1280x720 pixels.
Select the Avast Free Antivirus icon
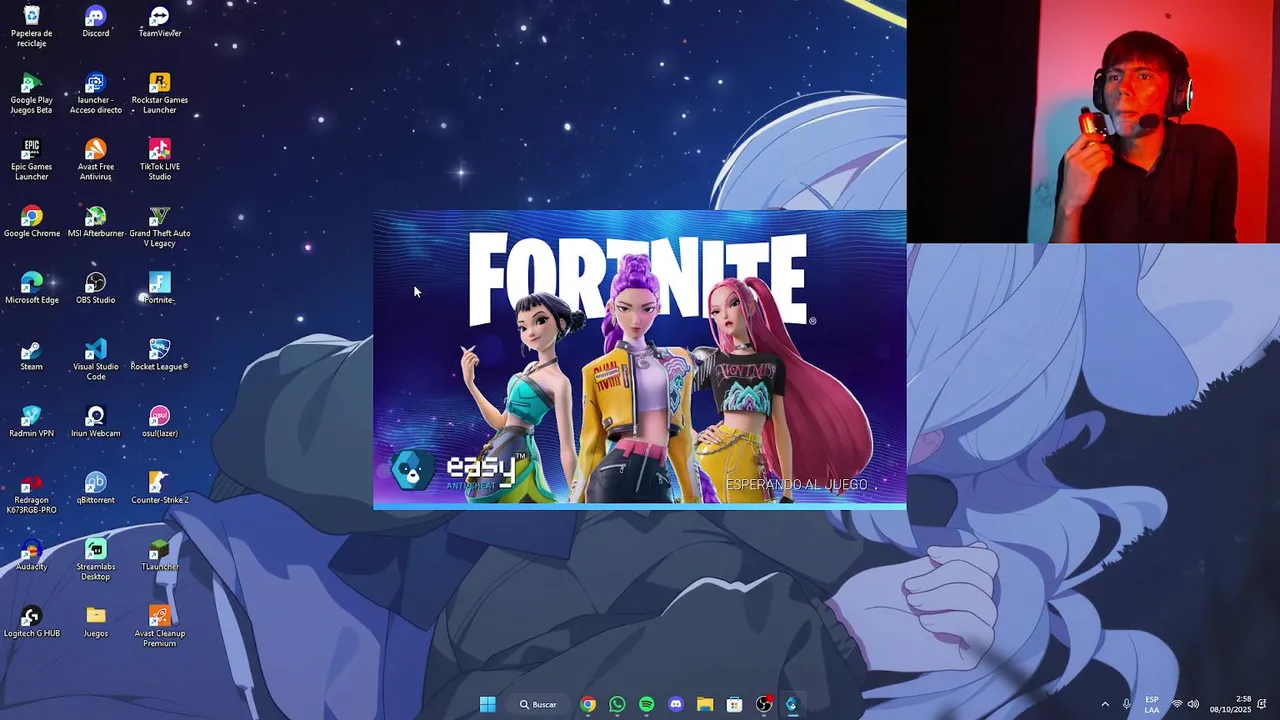pos(95,160)
